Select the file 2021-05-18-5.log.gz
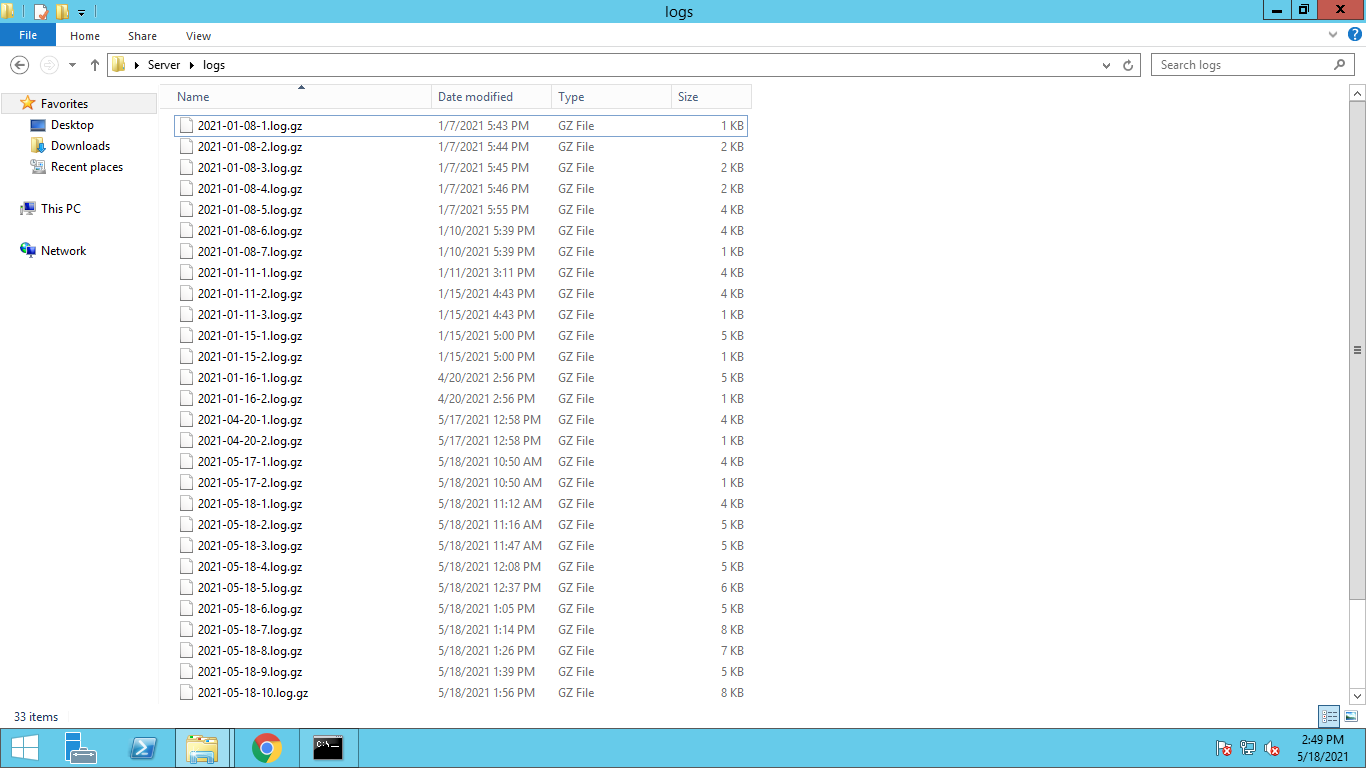The image size is (1366, 768). [x=461, y=588]
